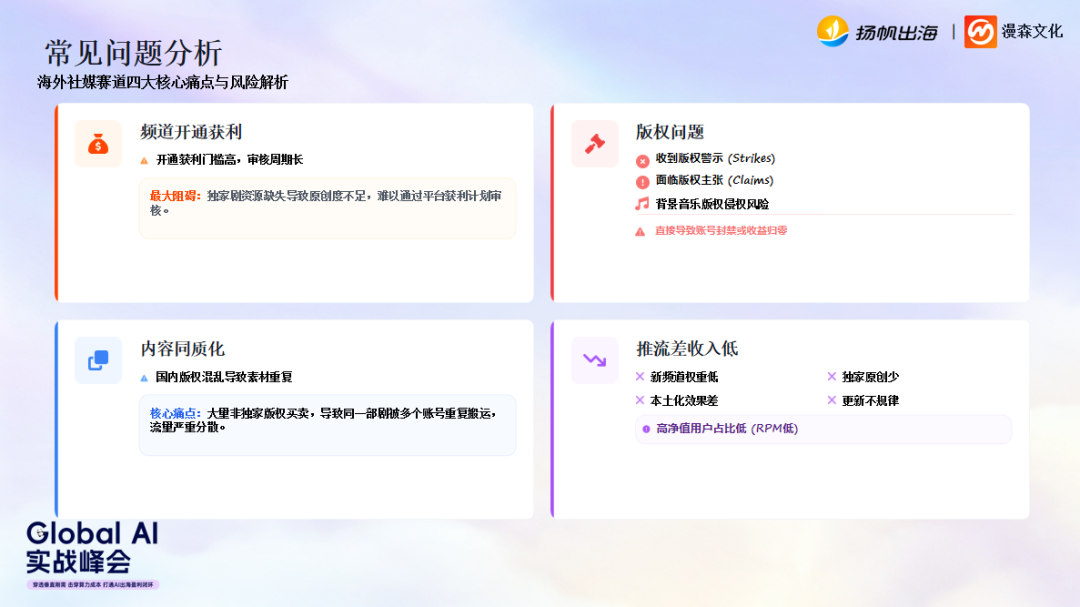The image size is (1080, 607).
Task: Click the 核心痛点 highlighted text box
Action: [x=327, y=425]
